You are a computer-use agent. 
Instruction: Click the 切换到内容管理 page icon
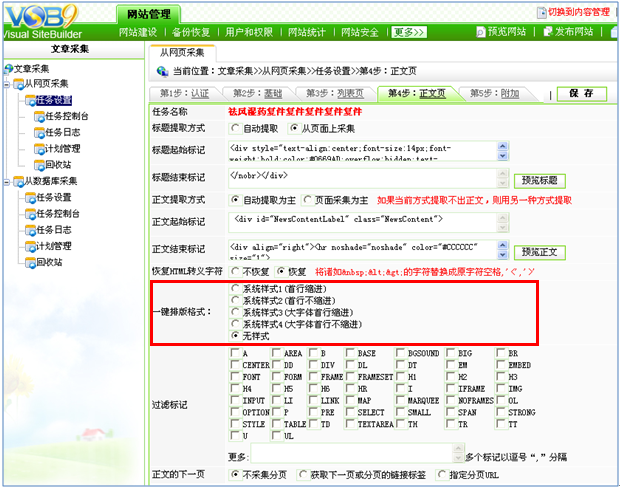541,12
